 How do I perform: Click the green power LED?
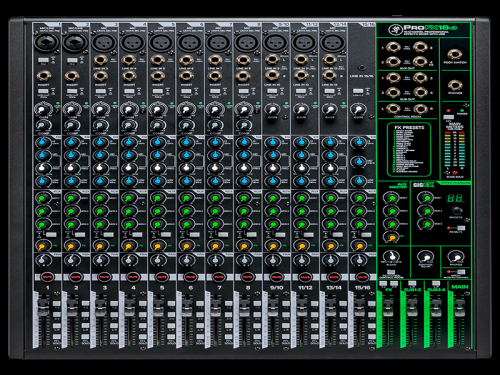click(462, 110)
